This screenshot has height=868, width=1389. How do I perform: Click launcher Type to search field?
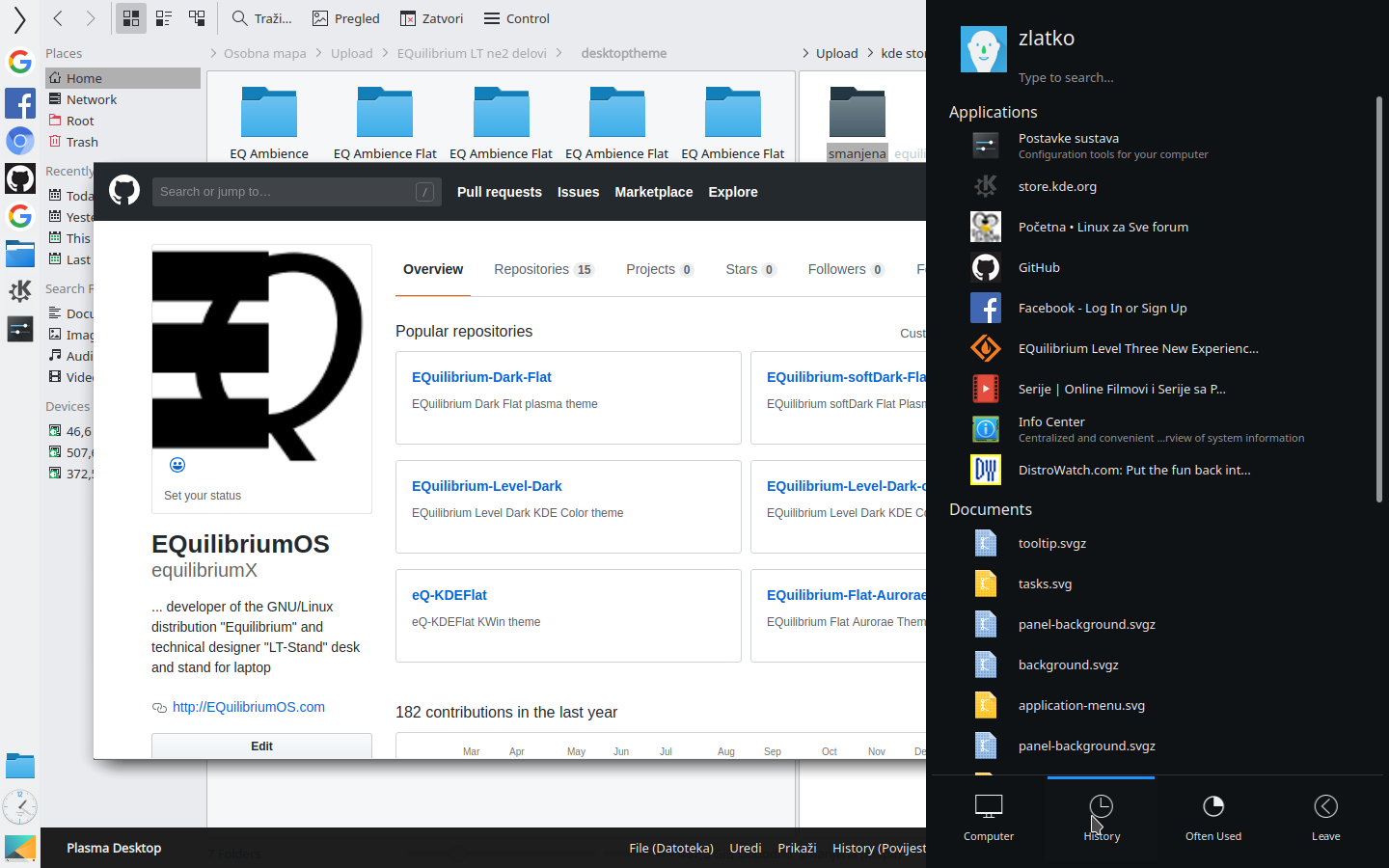(x=1066, y=77)
